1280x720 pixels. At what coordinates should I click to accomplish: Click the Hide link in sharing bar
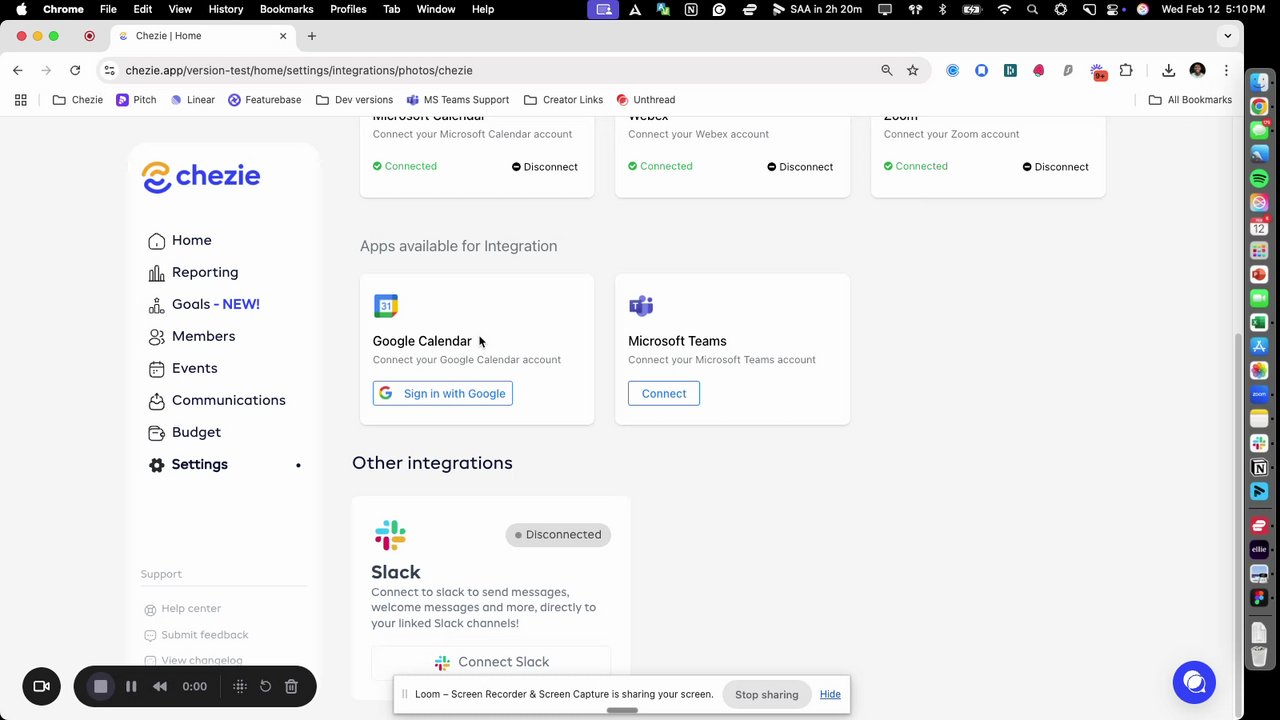830,695
